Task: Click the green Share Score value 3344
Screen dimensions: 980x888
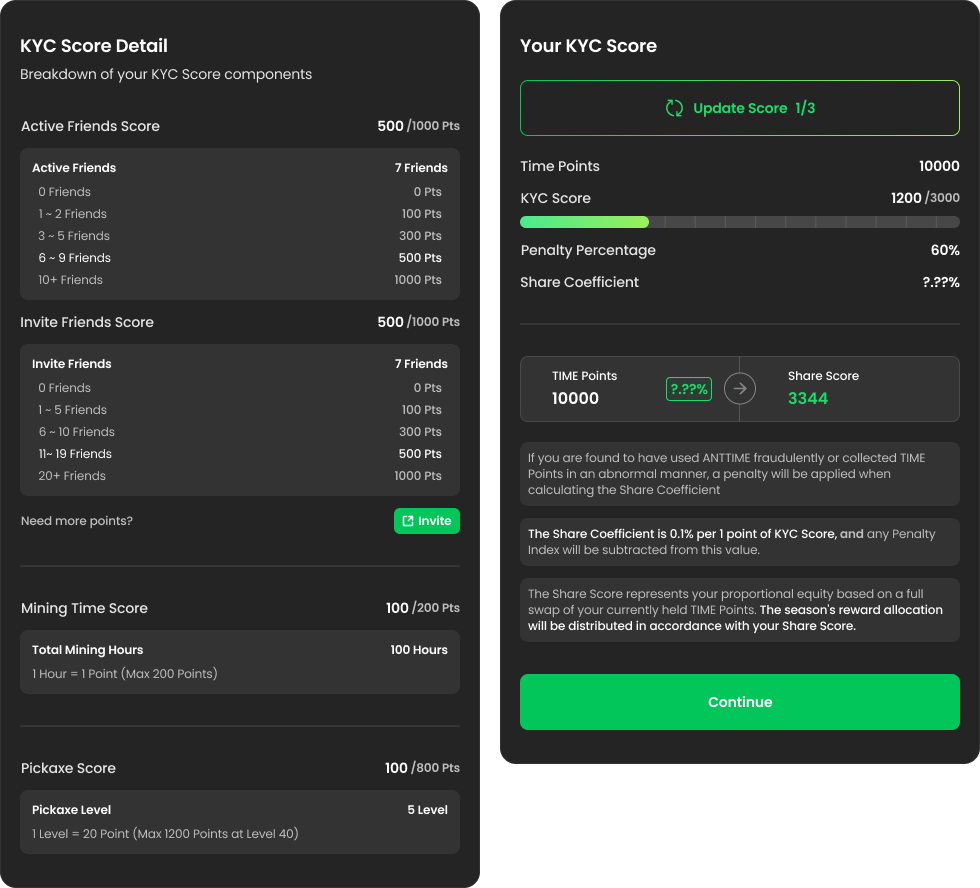Action: tap(808, 399)
